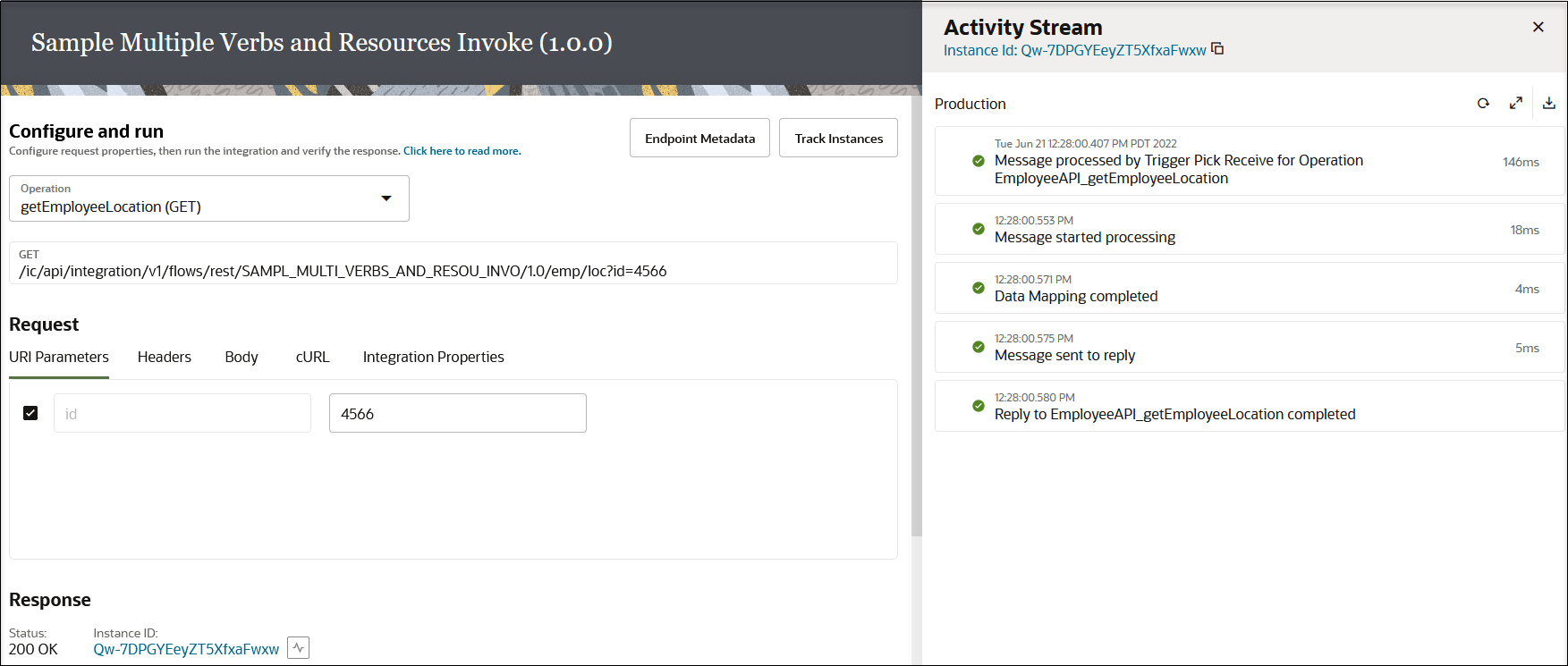The width and height of the screenshot is (1568, 666).
Task: Click the Track Instances button
Action: click(839, 138)
